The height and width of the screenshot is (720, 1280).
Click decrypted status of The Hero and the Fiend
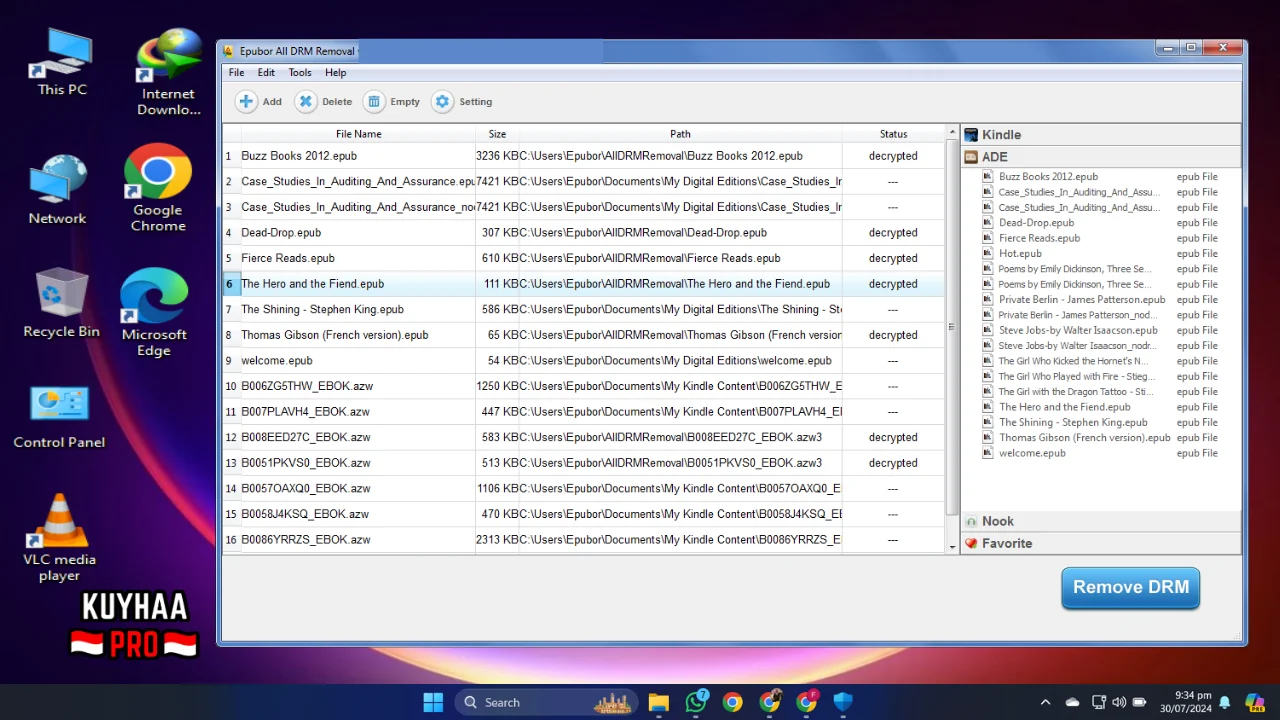pos(893,284)
